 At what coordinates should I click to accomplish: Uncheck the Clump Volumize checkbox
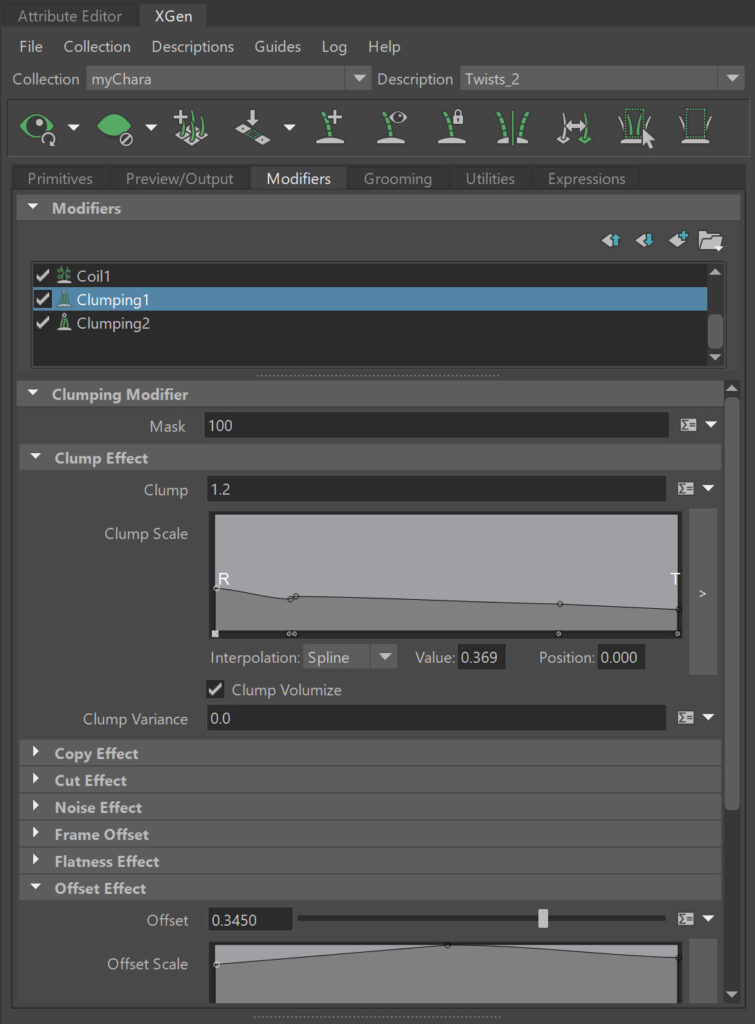pos(215,690)
